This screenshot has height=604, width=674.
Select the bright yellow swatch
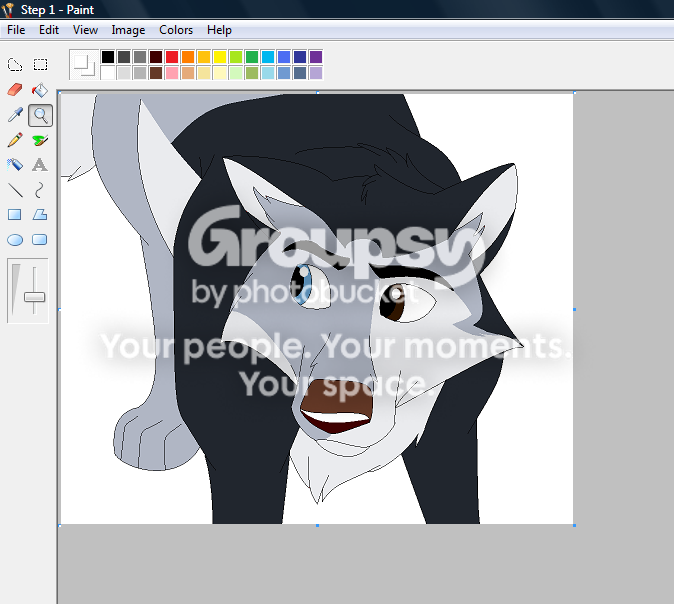220,57
